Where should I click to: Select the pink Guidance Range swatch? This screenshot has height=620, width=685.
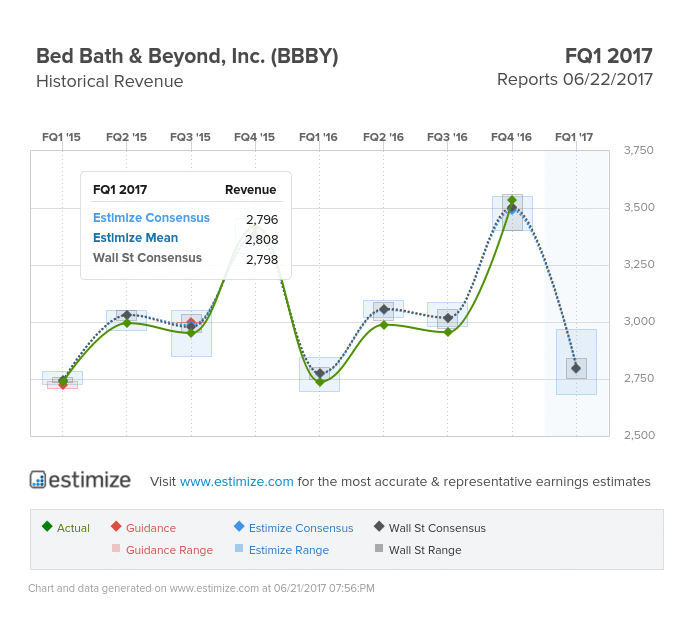click(116, 548)
